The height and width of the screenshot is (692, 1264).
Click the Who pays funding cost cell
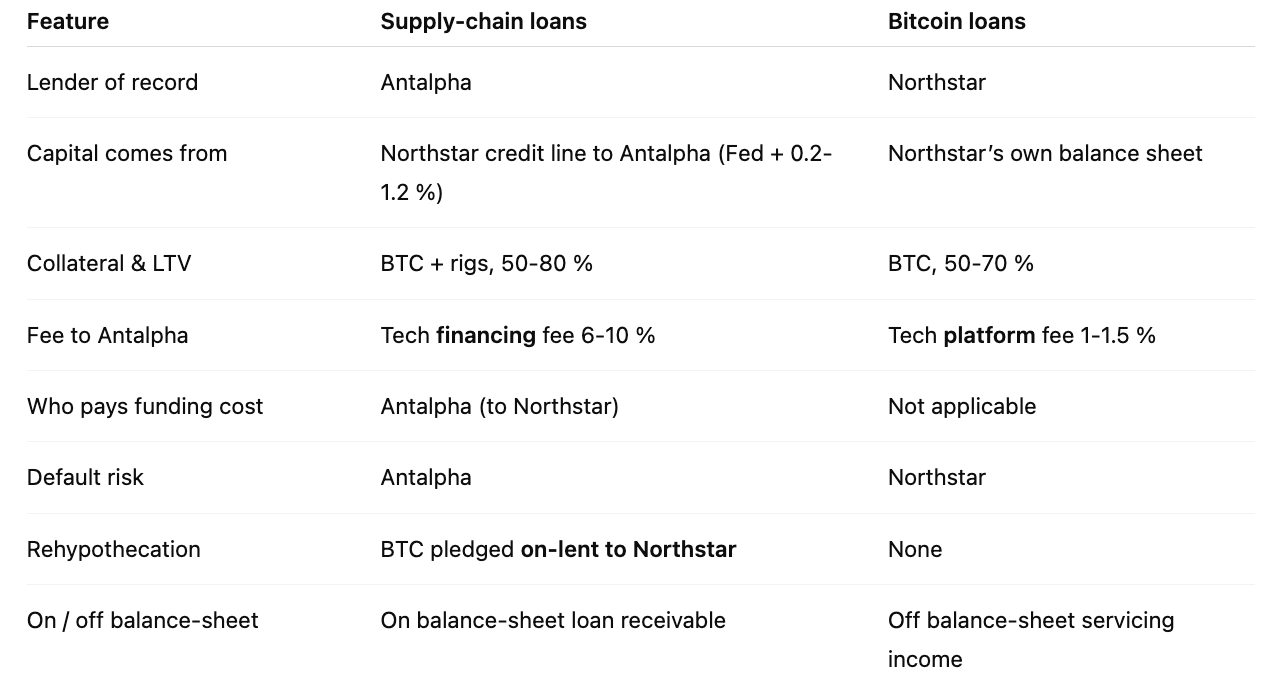[x=145, y=406]
